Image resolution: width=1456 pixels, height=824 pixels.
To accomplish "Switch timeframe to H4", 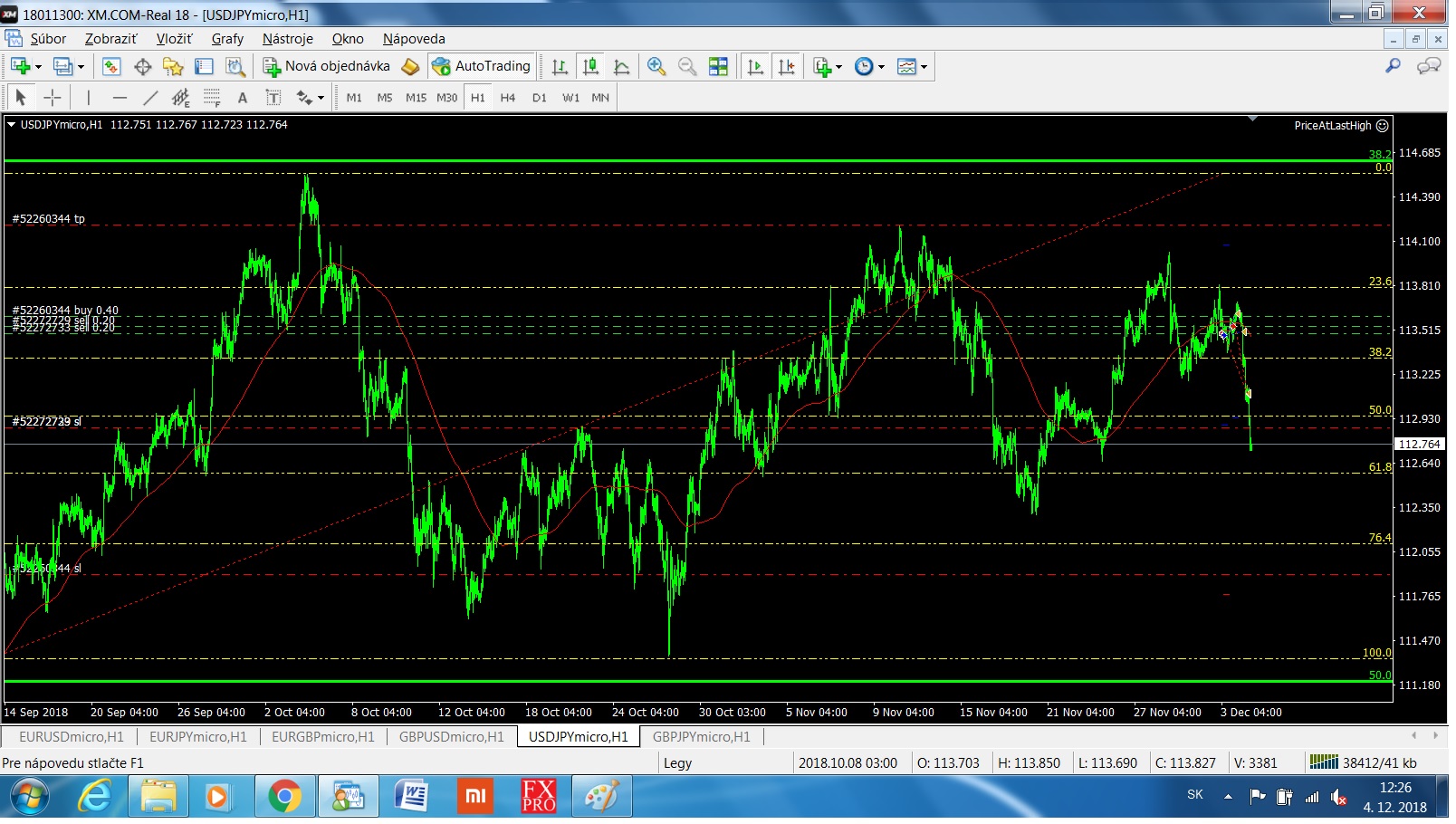I will pos(508,98).
